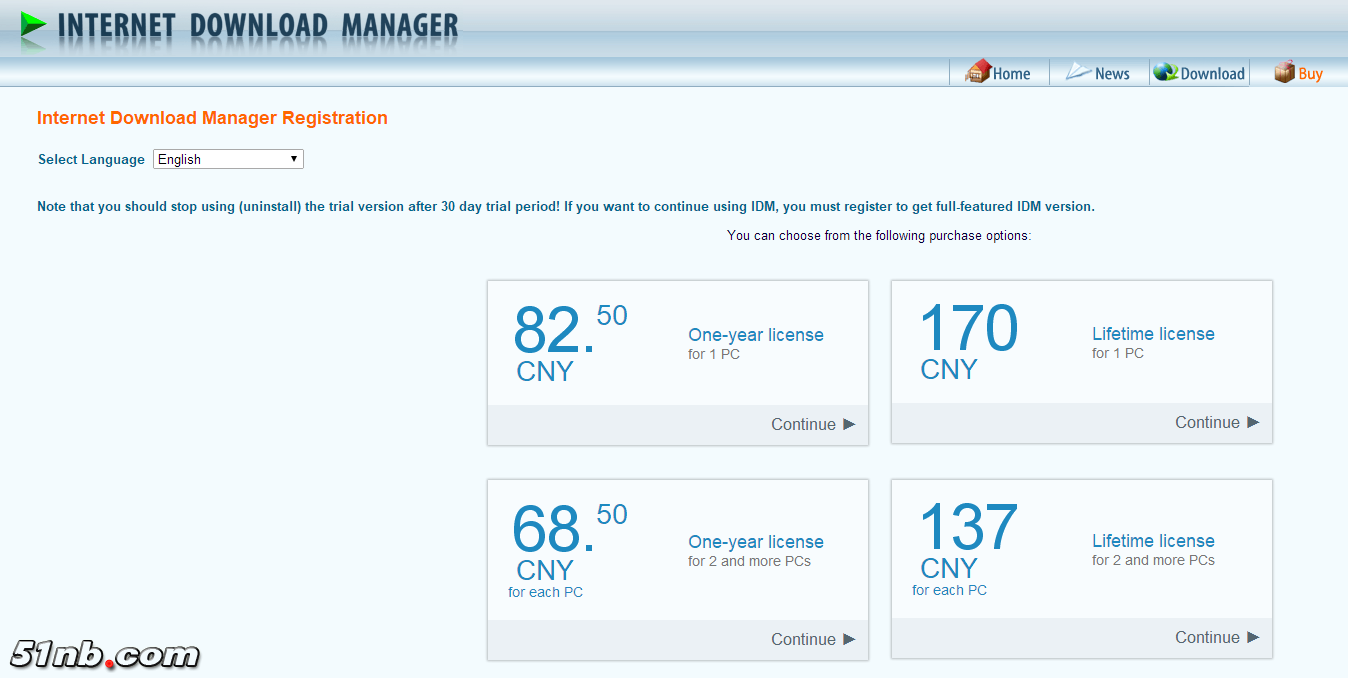Viewport: 1348px width, 678px height.
Task: Click the paper plane News icon
Action: 1078,72
